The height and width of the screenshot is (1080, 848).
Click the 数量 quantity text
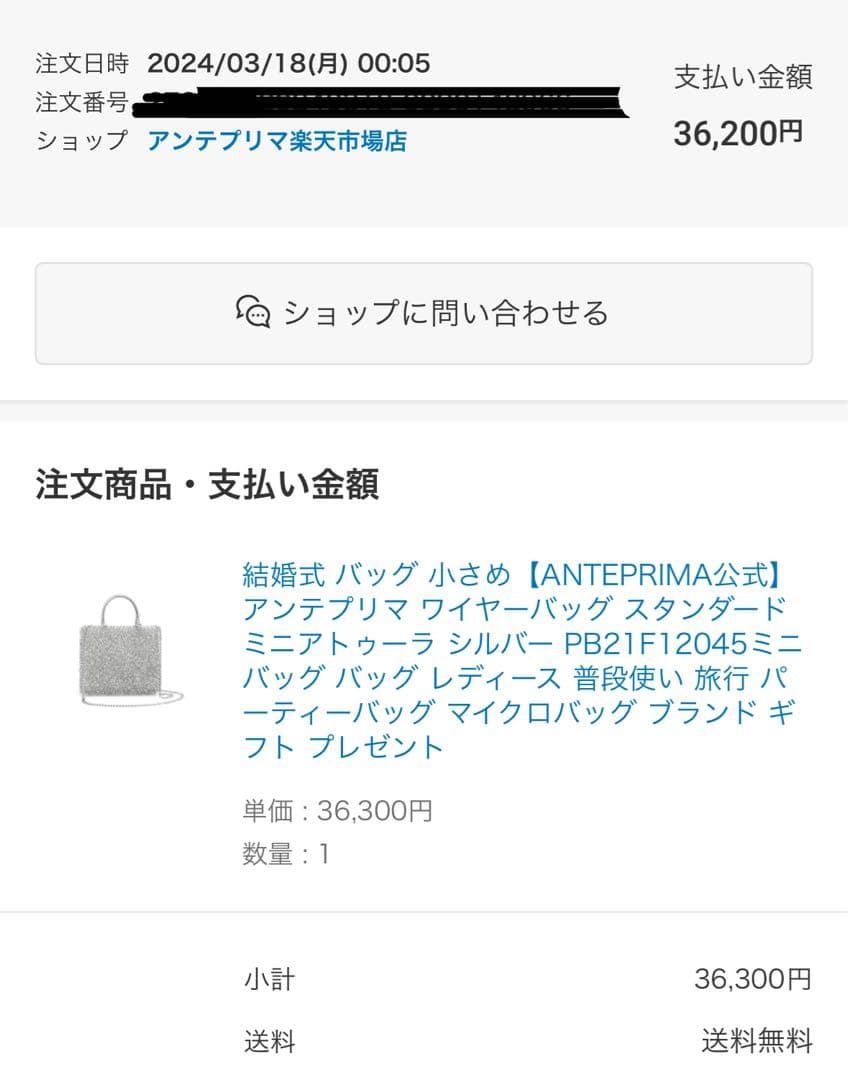(285, 854)
